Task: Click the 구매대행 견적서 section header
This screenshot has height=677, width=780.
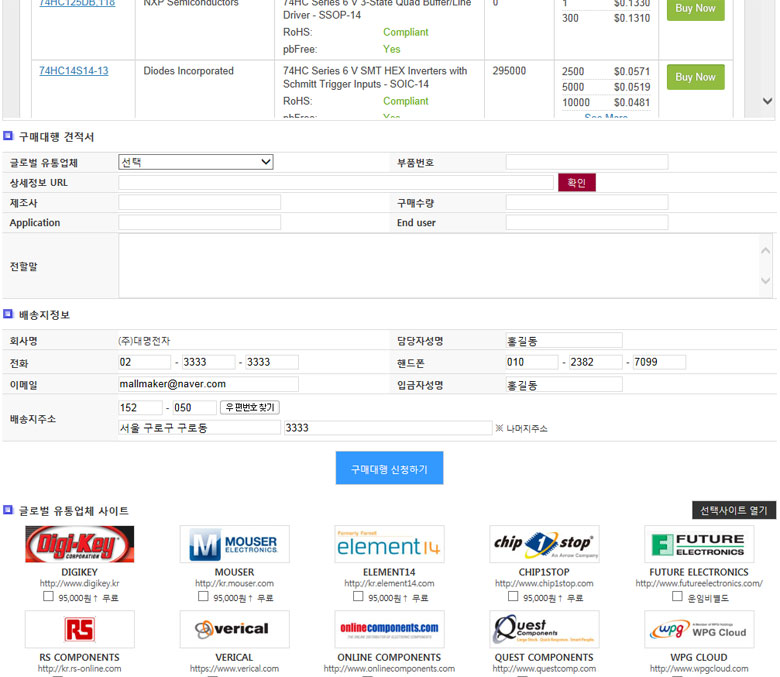Action: click(56, 137)
